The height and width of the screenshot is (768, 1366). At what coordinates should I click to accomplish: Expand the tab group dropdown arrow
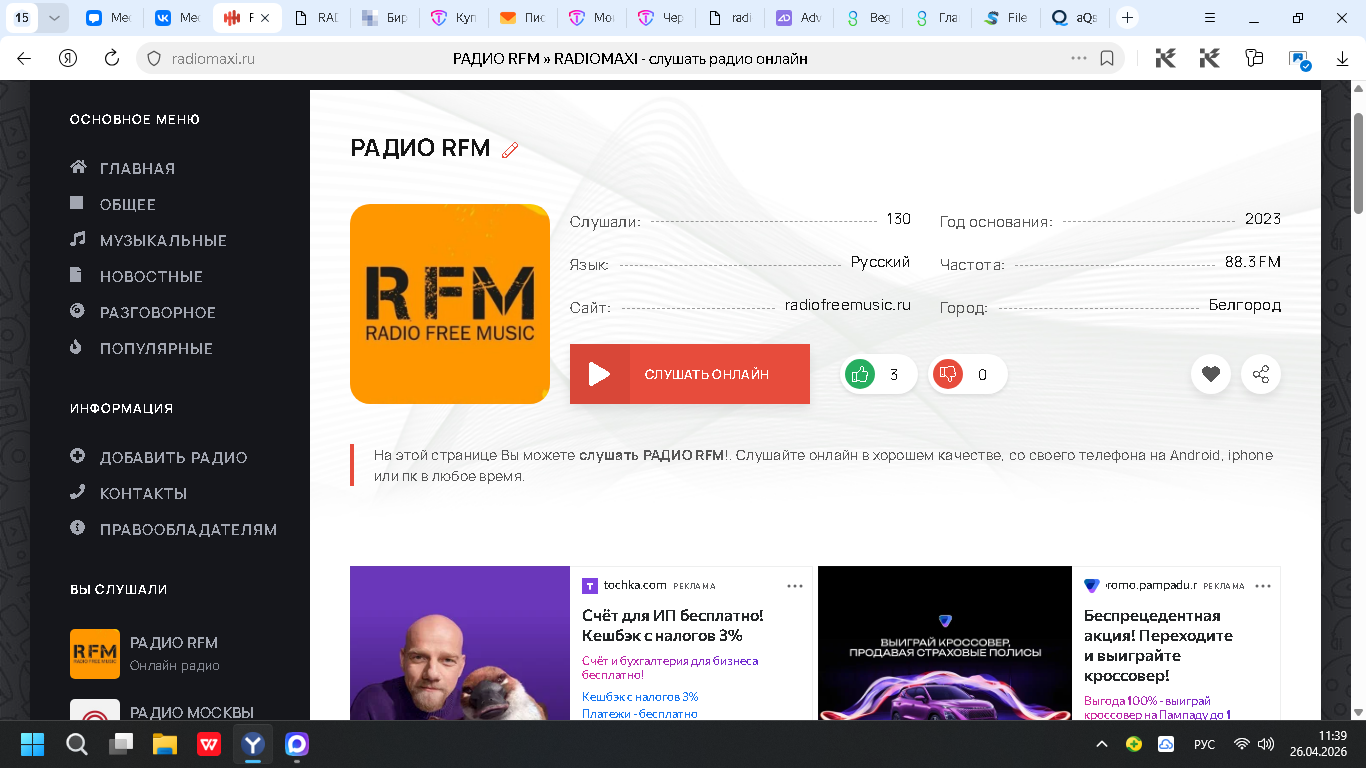(x=54, y=18)
